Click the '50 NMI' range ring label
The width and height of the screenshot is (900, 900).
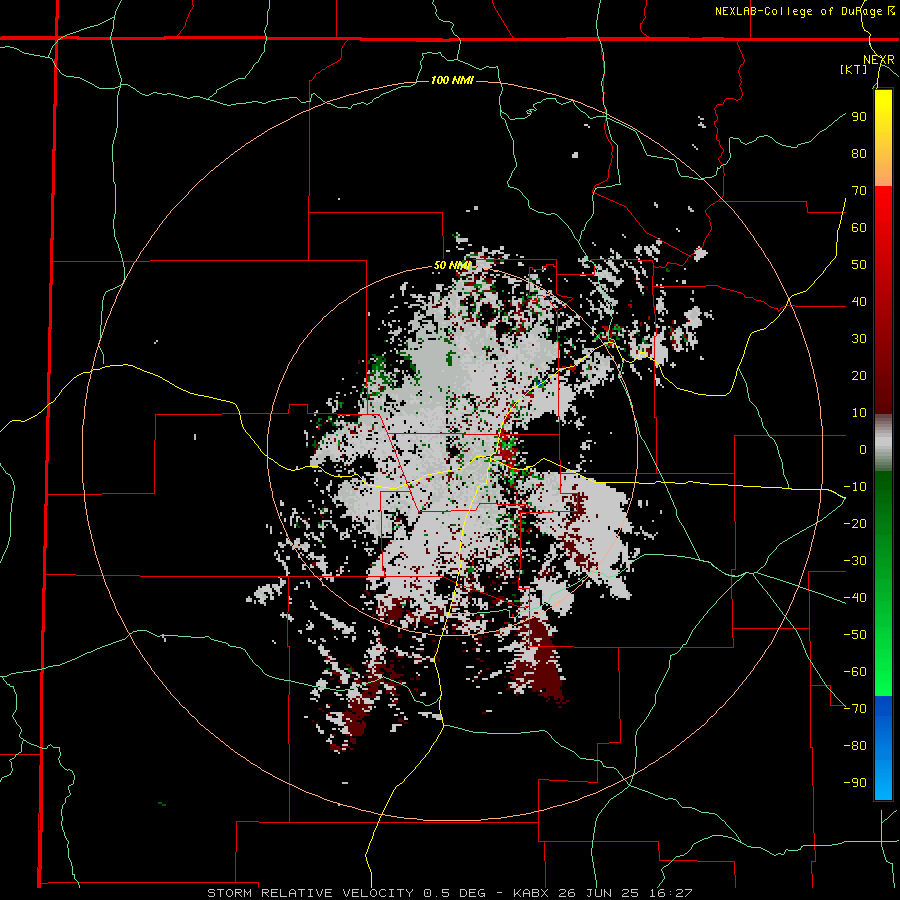pos(452,265)
